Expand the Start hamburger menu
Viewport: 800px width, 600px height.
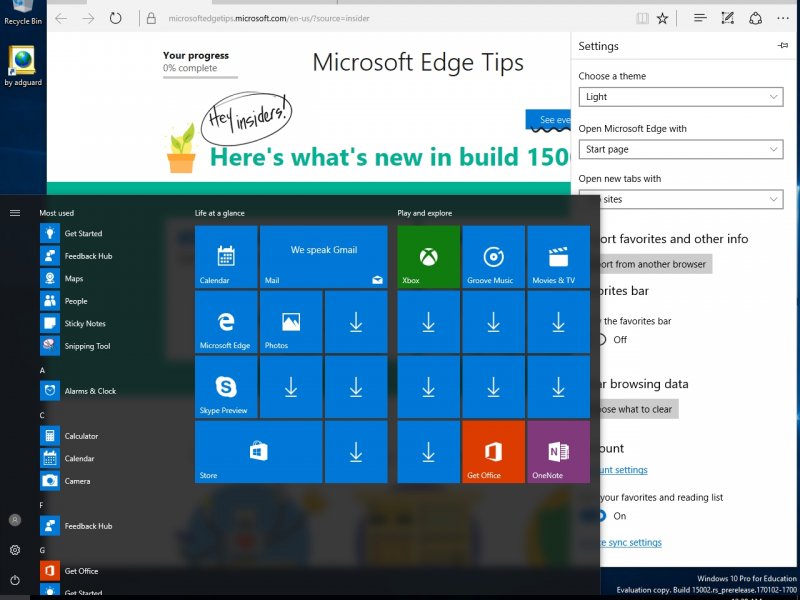coord(15,213)
